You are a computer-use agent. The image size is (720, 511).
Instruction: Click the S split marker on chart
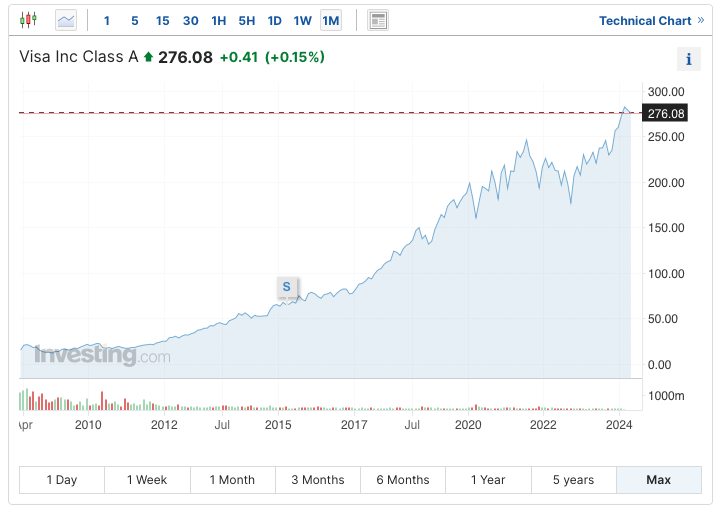tap(287, 287)
